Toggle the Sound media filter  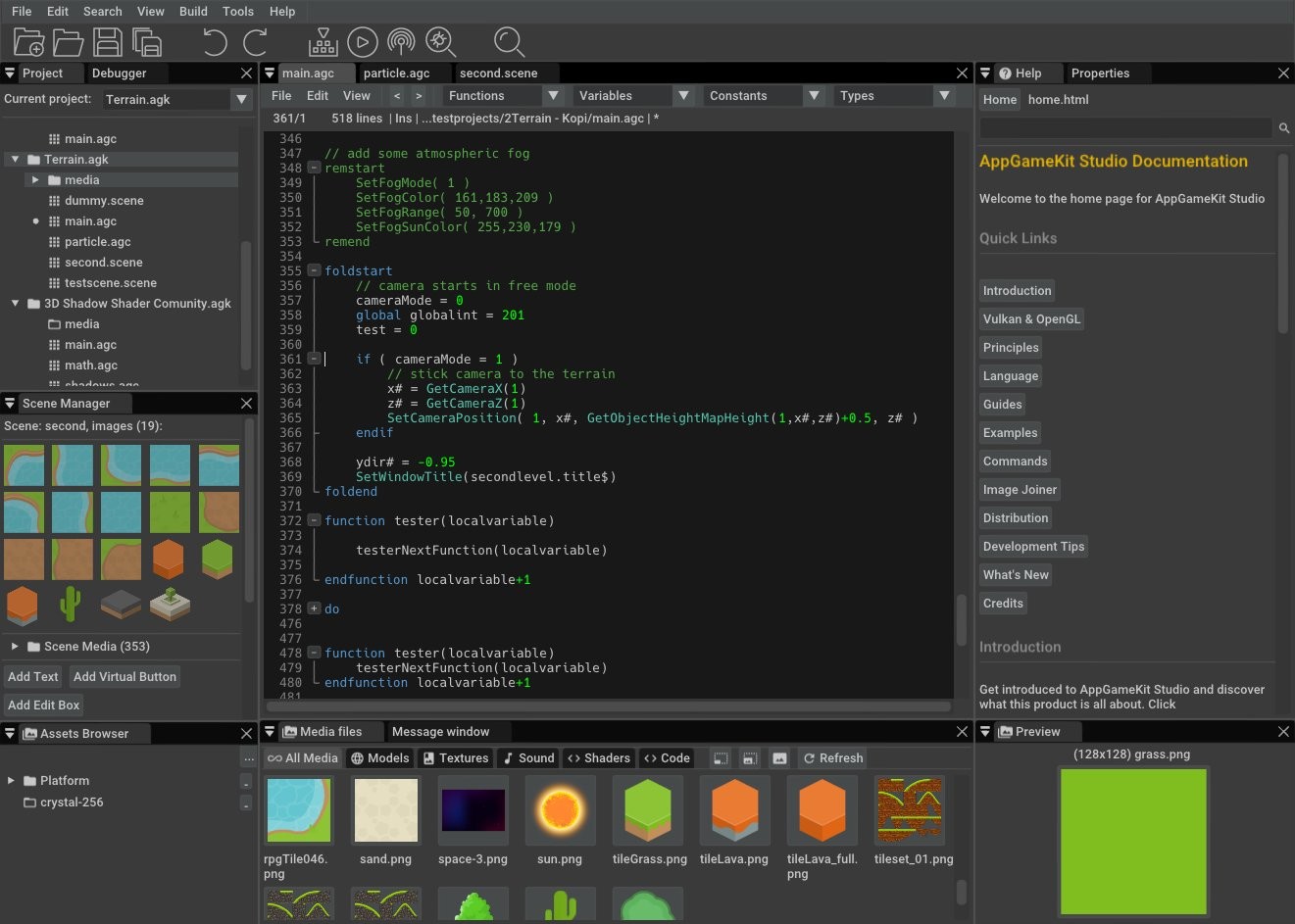point(528,758)
